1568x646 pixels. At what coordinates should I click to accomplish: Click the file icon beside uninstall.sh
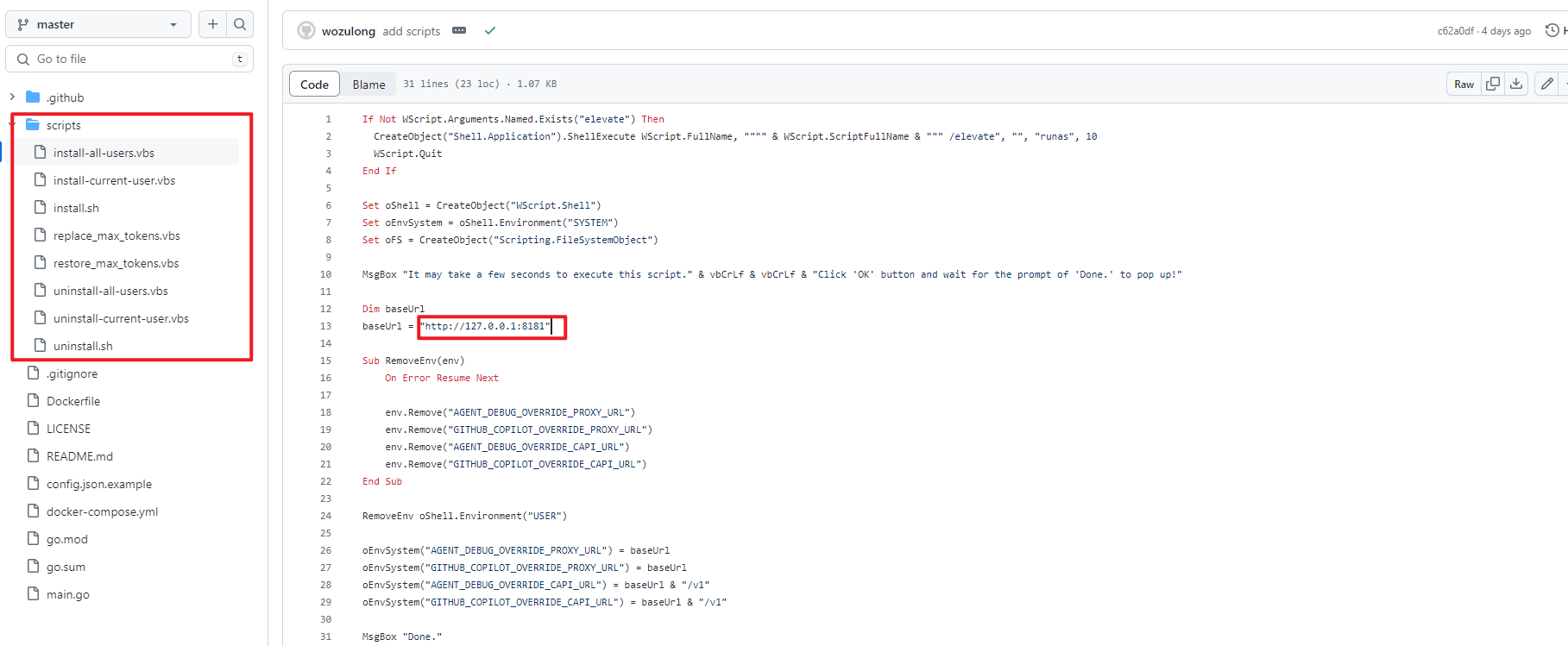(40, 345)
